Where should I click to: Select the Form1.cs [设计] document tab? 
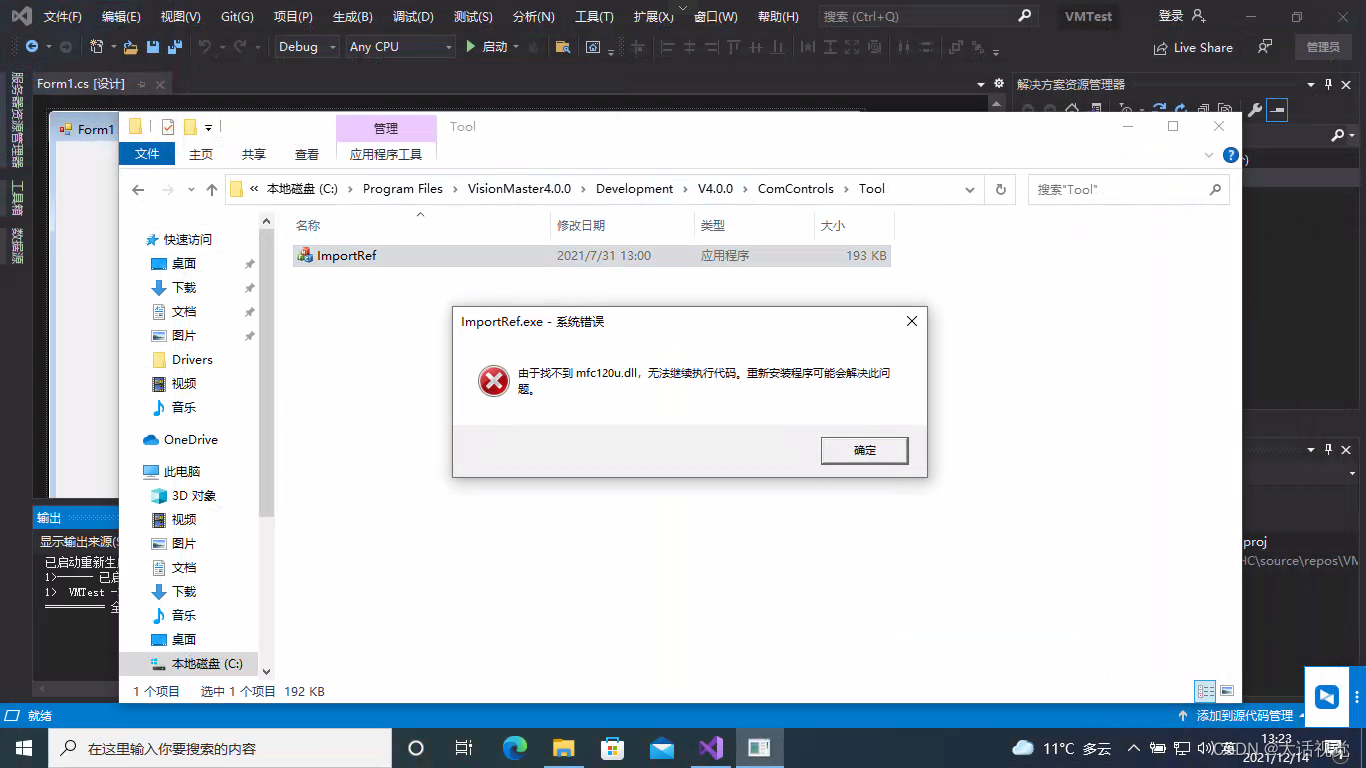pos(80,84)
